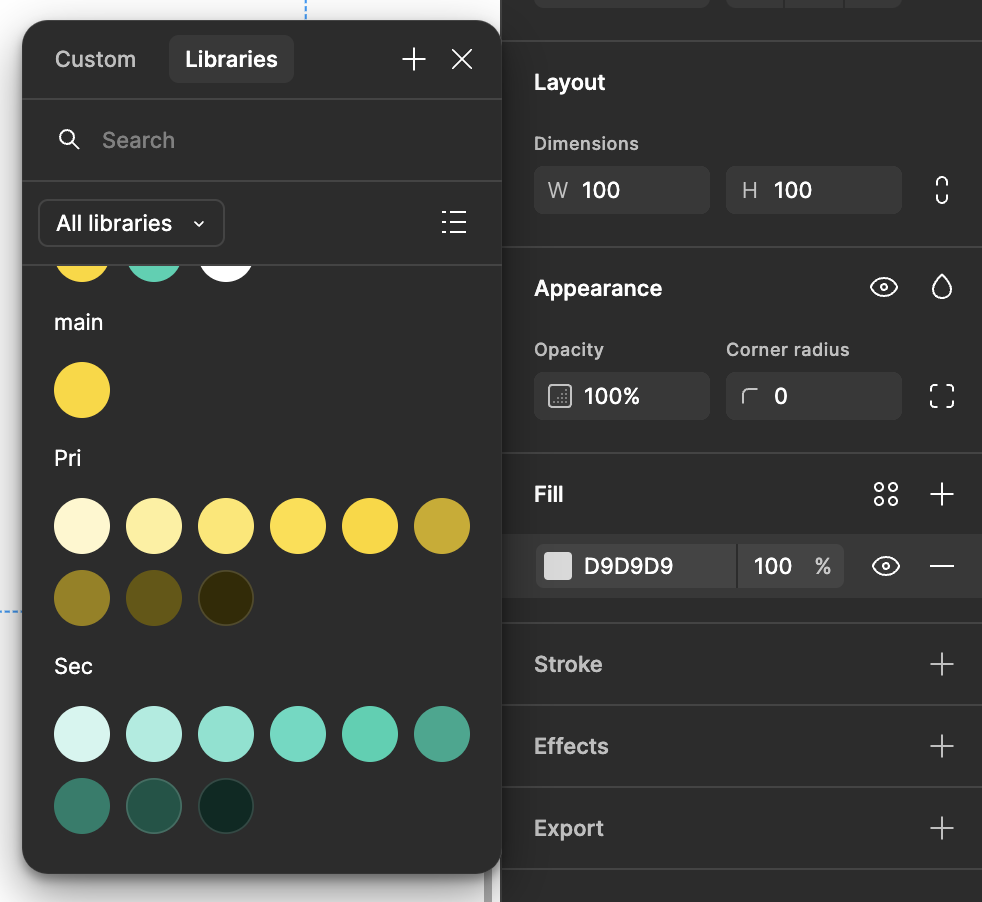Open blend mode droplet icon
Screen dimensions: 982x902
[941, 288]
